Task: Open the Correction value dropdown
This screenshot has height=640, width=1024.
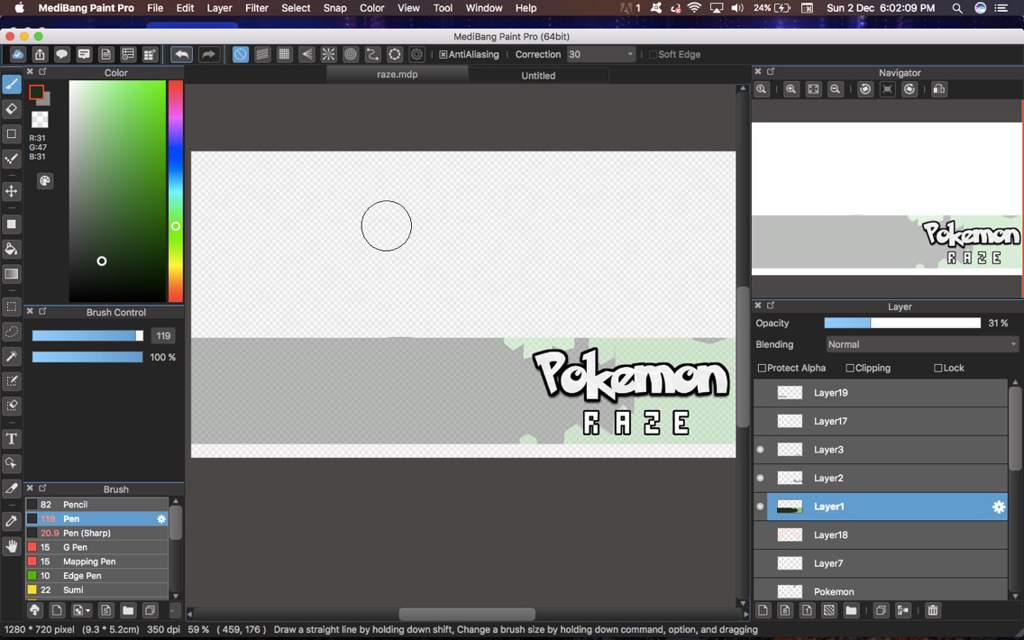Action: point(601,55)
